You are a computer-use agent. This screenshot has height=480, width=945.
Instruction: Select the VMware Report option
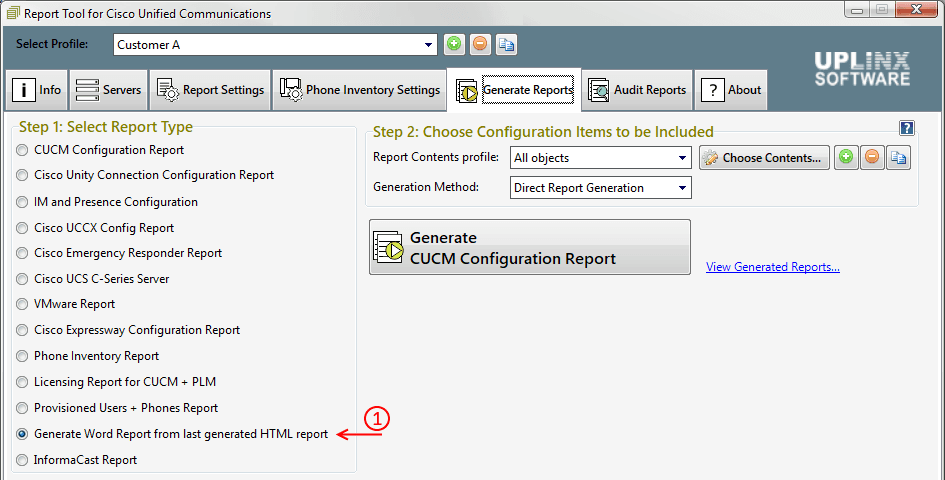click(x=66, y=305)
